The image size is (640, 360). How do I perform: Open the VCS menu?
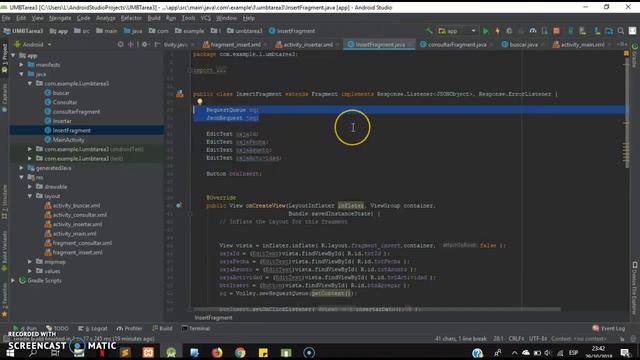(206, 18)
